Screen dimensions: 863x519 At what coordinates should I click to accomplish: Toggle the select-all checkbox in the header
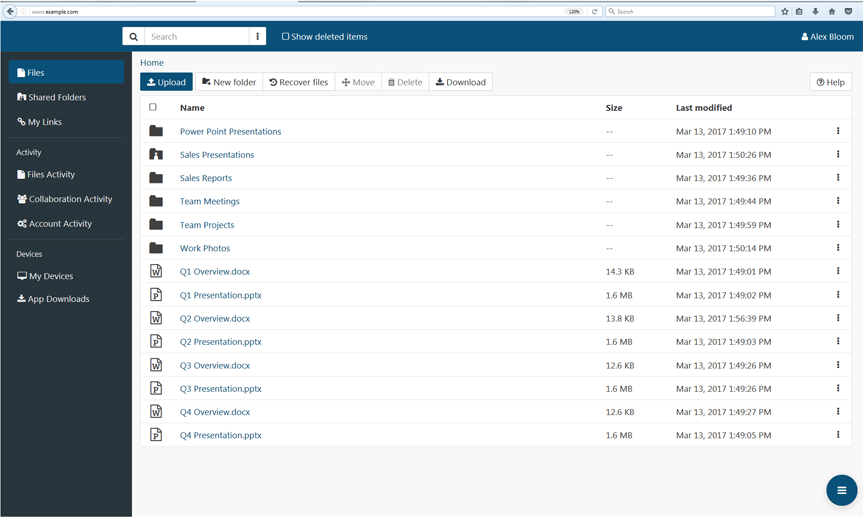click(153, 107)
